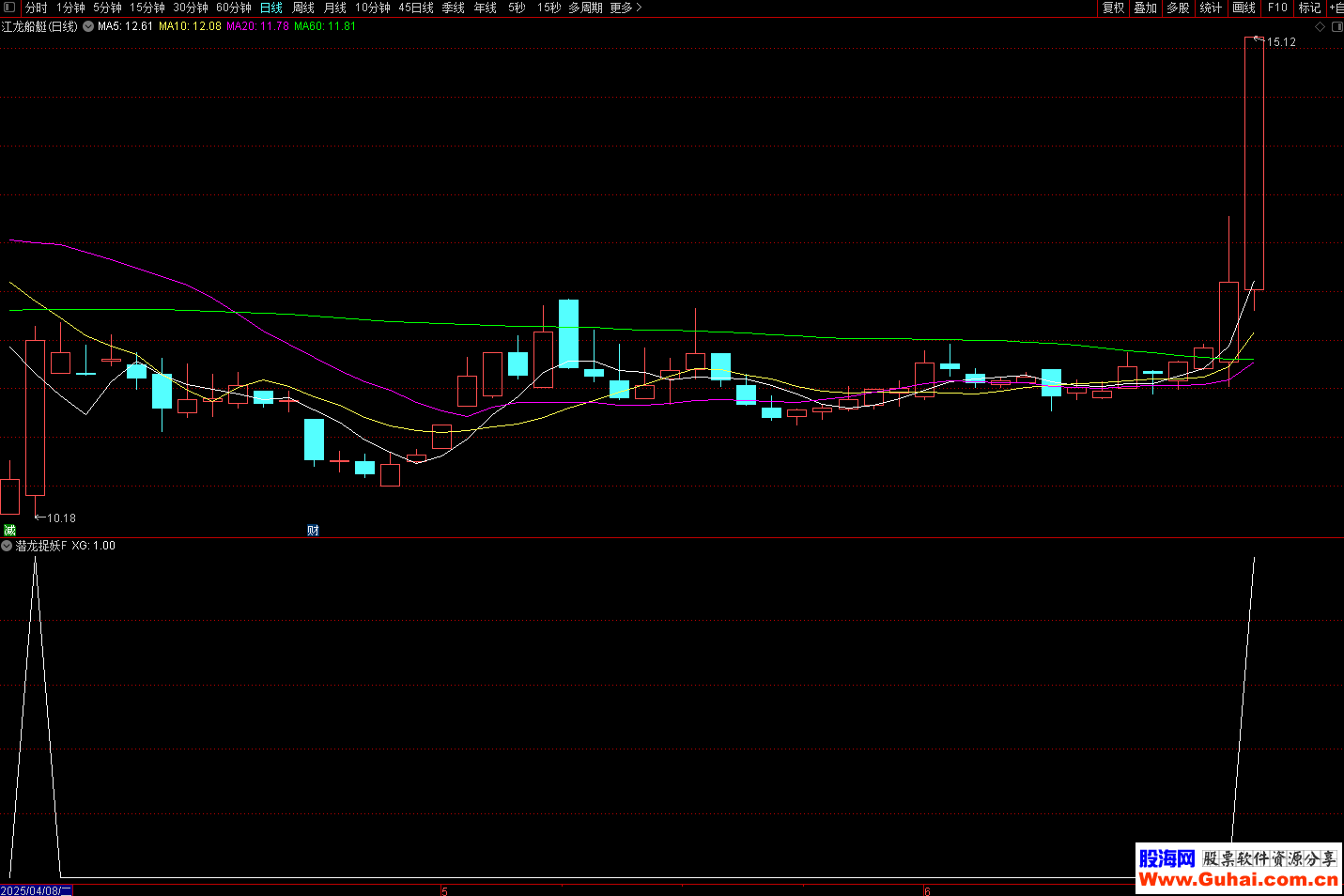Click the 10.18 low price label
This screenshot has height=896, width=1344.
tap(61, 518)
